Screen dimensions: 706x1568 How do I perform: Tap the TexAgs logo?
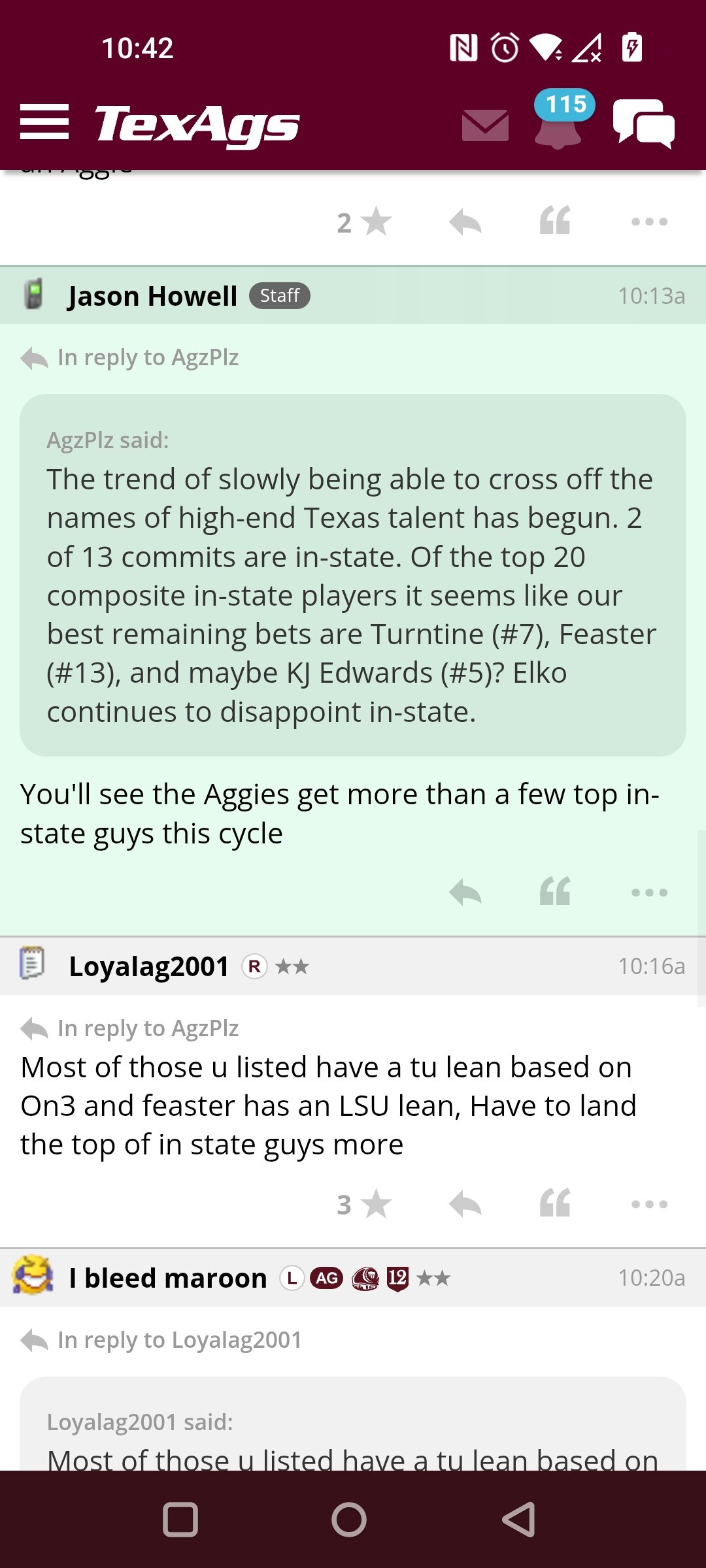(197, 124)
